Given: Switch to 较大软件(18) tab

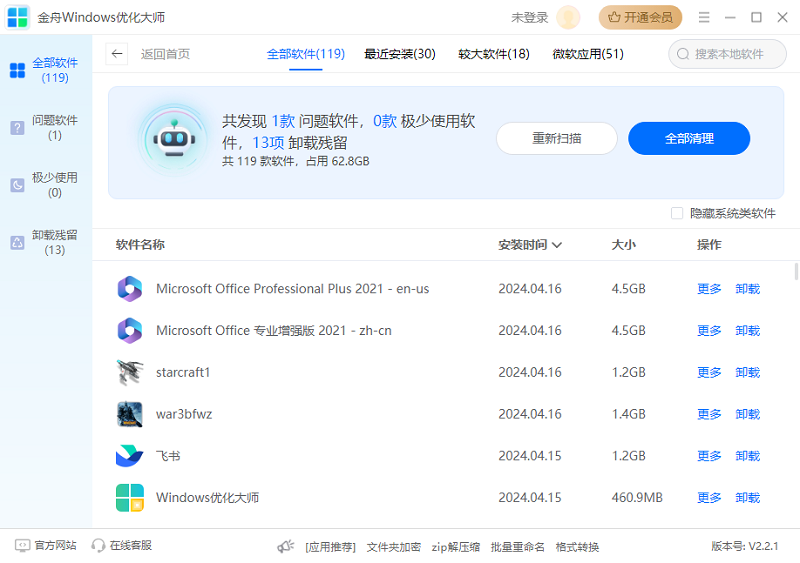Looking at the screenshot, I should 494,54.
